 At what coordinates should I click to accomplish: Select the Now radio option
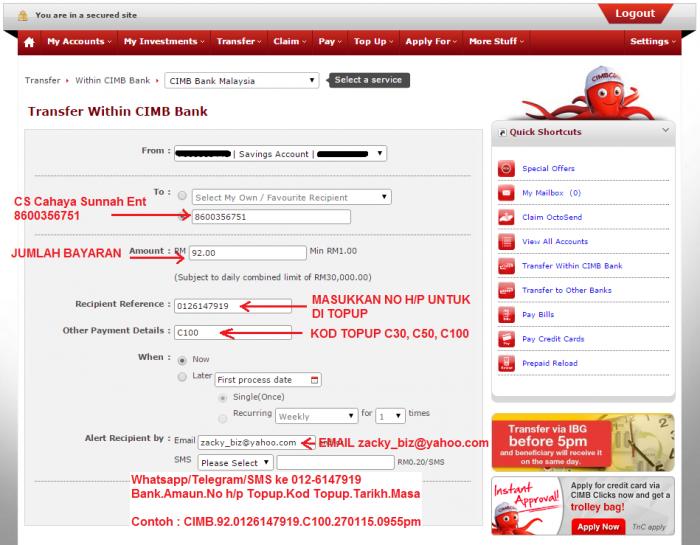coord(182,360)
